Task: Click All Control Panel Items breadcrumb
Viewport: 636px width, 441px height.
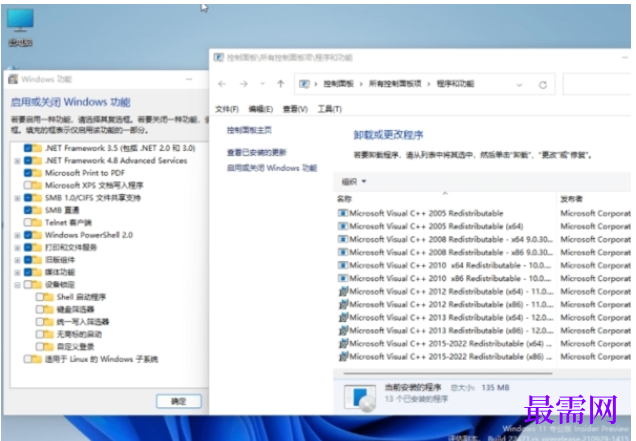Action: point(395,84)
